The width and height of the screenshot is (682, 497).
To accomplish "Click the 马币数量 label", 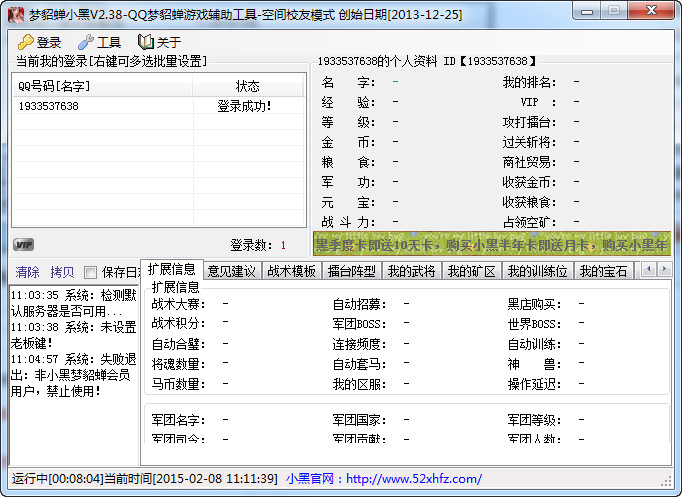I will (178, 384).
